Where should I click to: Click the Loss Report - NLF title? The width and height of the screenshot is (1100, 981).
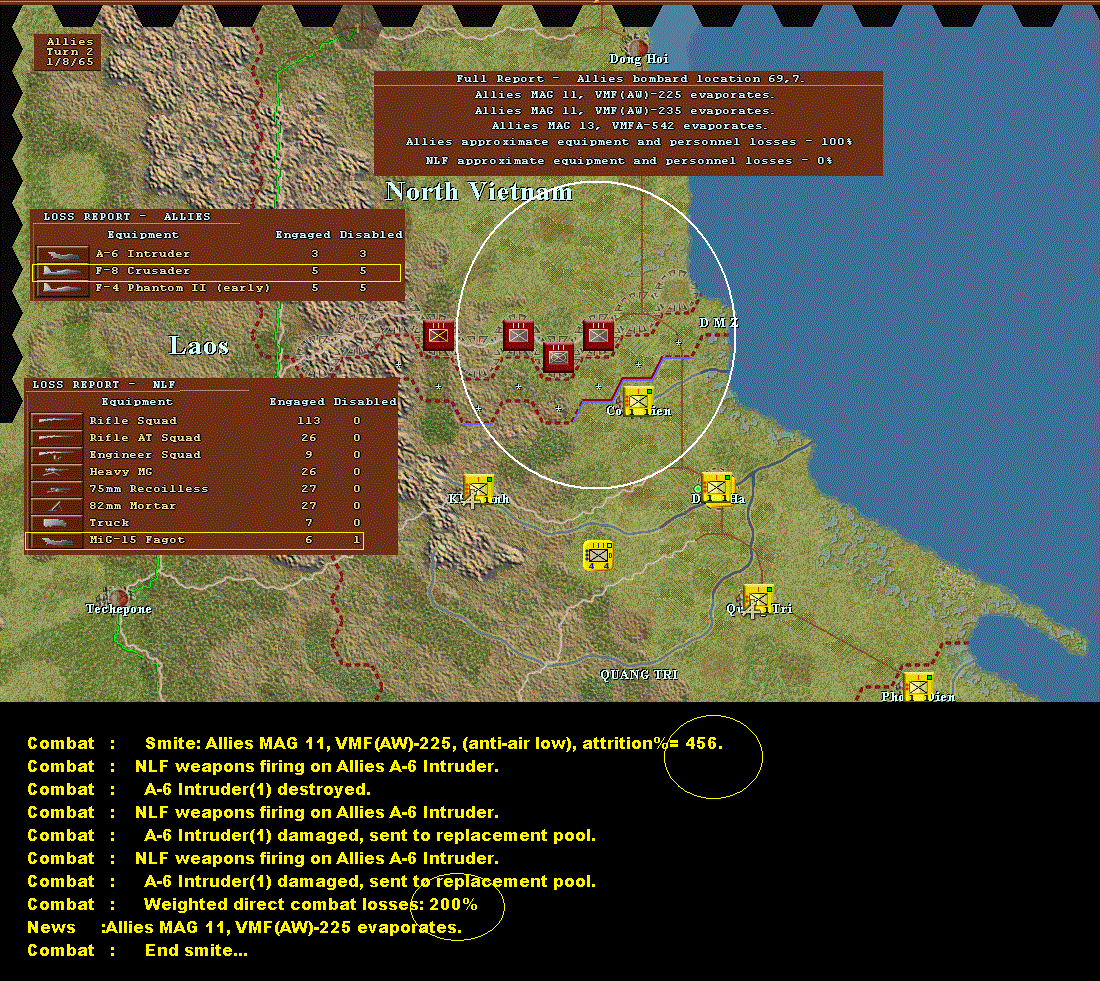(x=104, y=385)
